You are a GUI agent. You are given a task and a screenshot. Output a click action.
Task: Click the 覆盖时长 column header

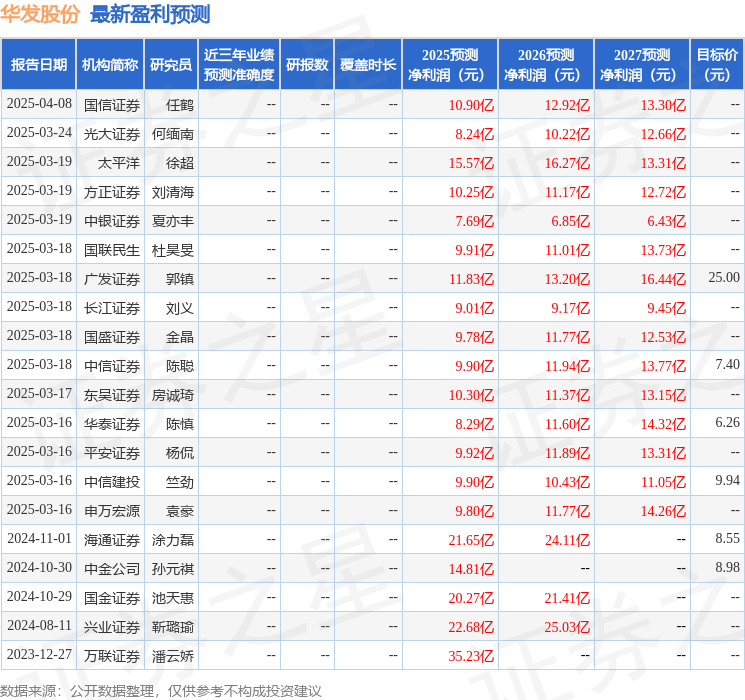click(x=368, y=65)
